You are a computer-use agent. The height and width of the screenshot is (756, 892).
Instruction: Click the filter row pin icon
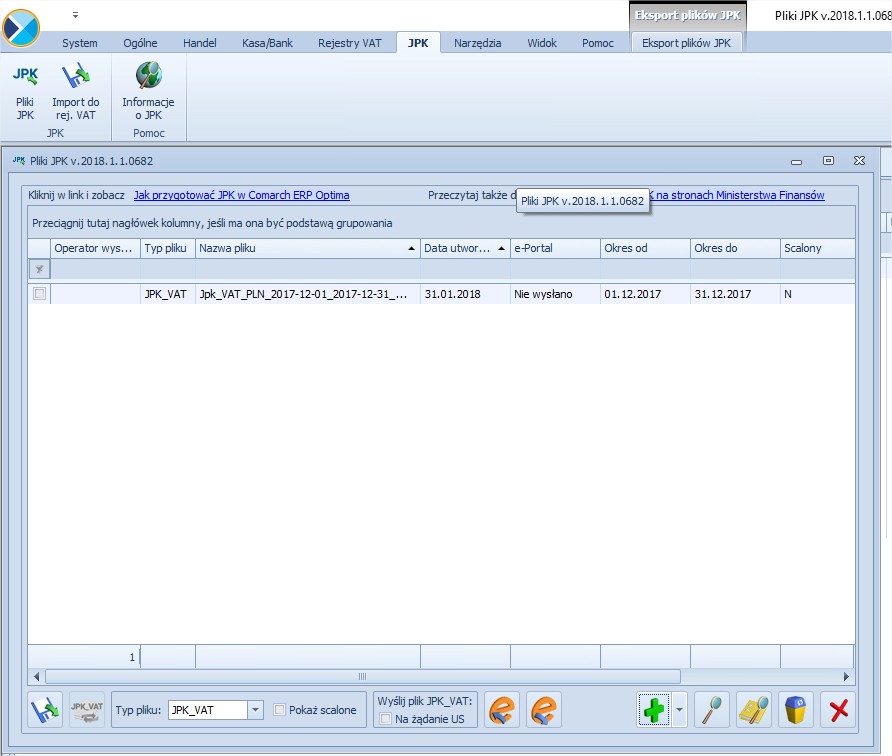coord(39,270)
